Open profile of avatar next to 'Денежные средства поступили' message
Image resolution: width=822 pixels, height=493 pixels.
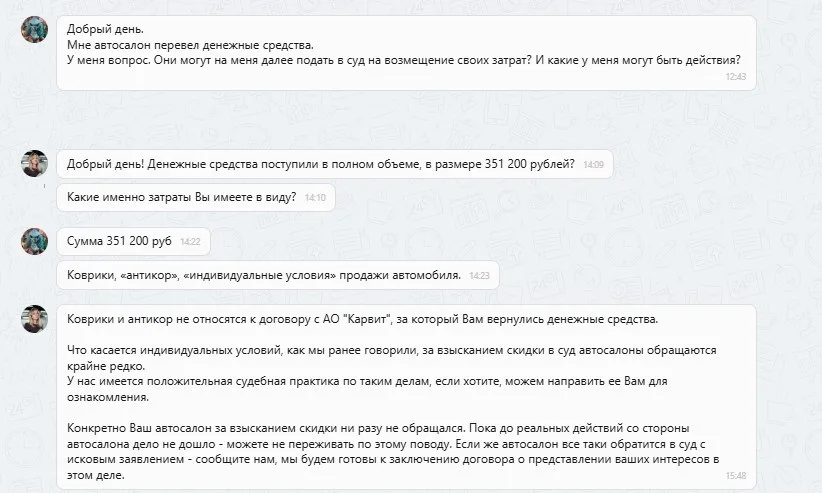(35, 163)
